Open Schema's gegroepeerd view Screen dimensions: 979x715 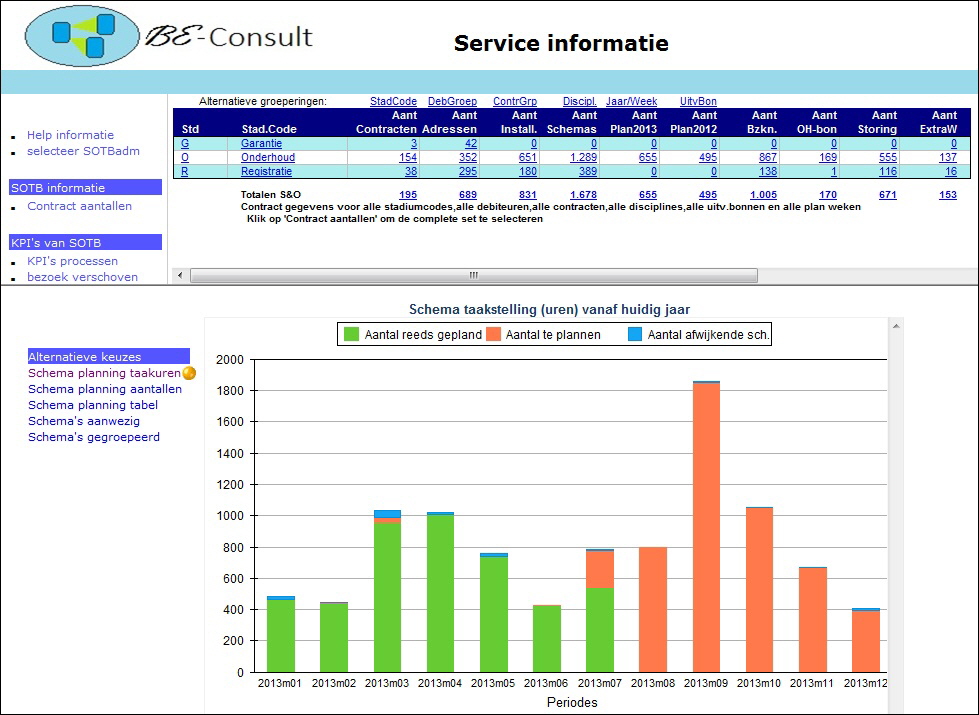tap(93, 437)
